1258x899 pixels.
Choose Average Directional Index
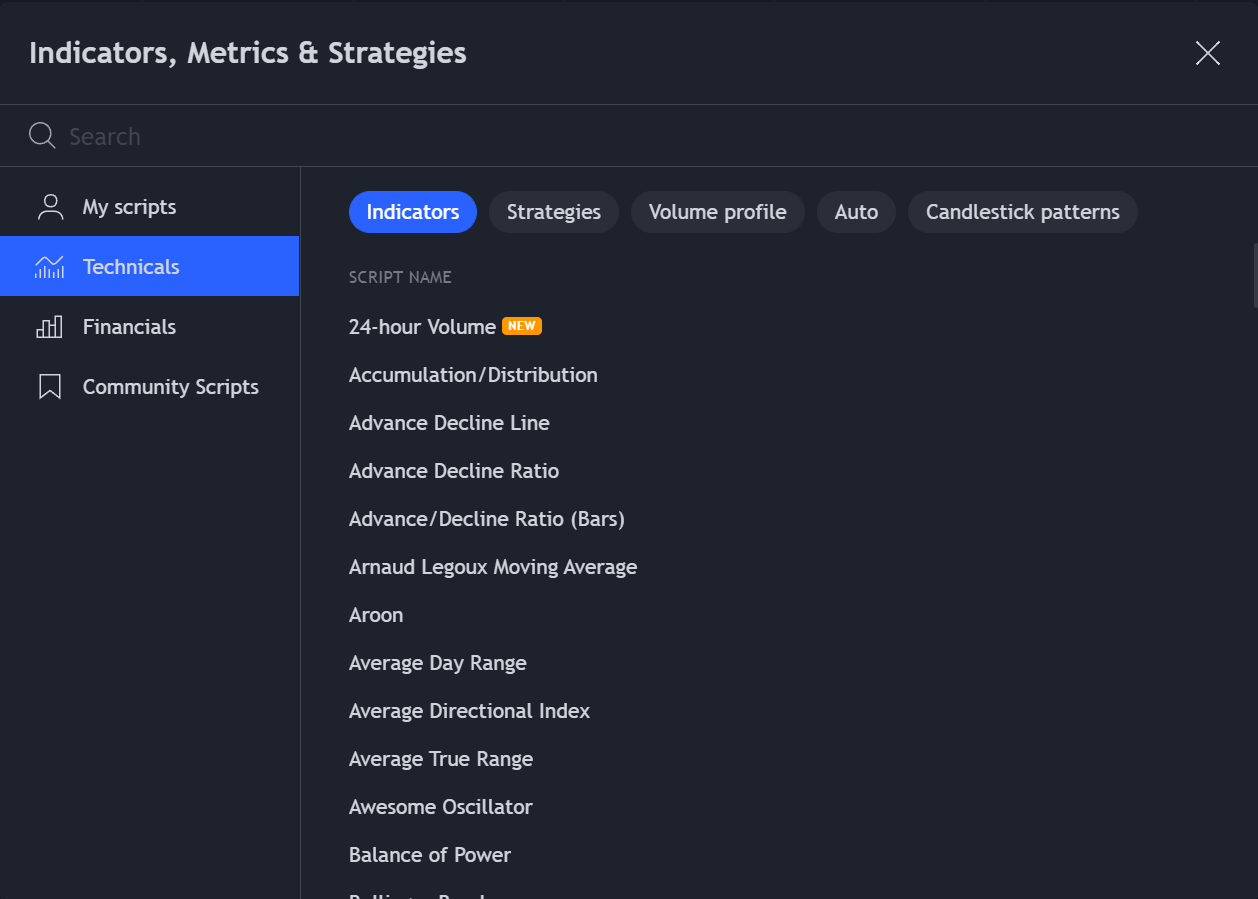469,711
